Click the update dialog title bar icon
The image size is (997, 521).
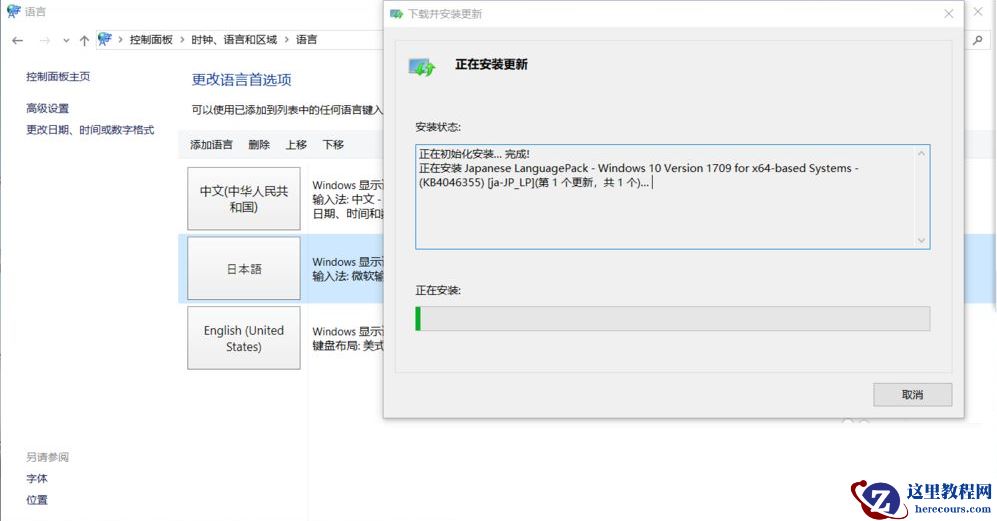397,13
